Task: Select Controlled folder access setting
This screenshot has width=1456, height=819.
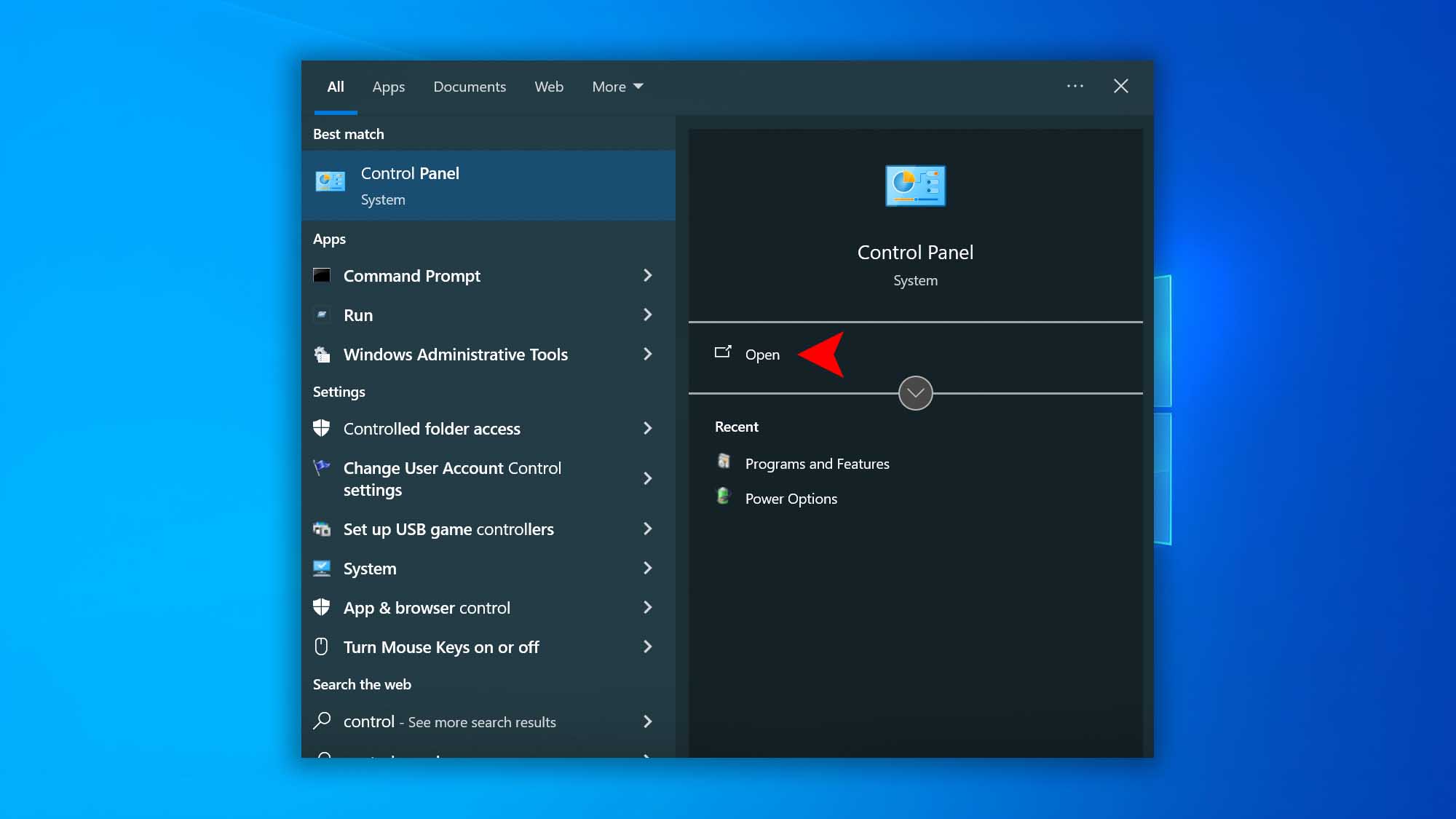Action: click(x=432, y=429)
